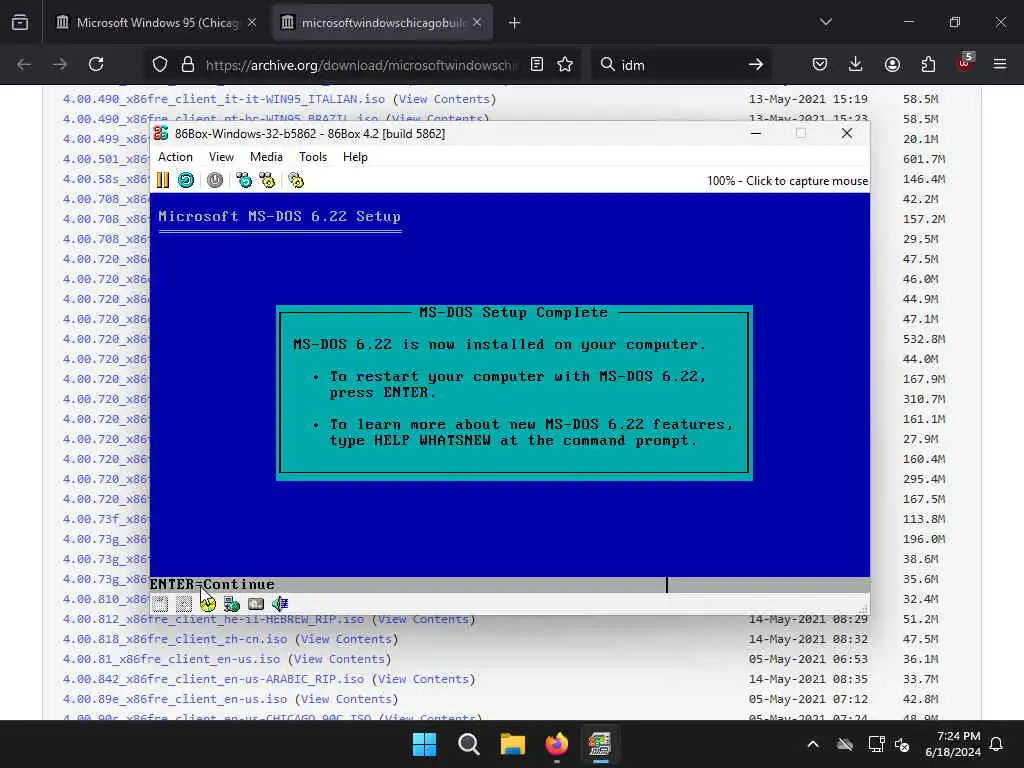Screen dimensions: 1024x768
Task: Bookmark this page with star icon
Action: click(565, 64)
